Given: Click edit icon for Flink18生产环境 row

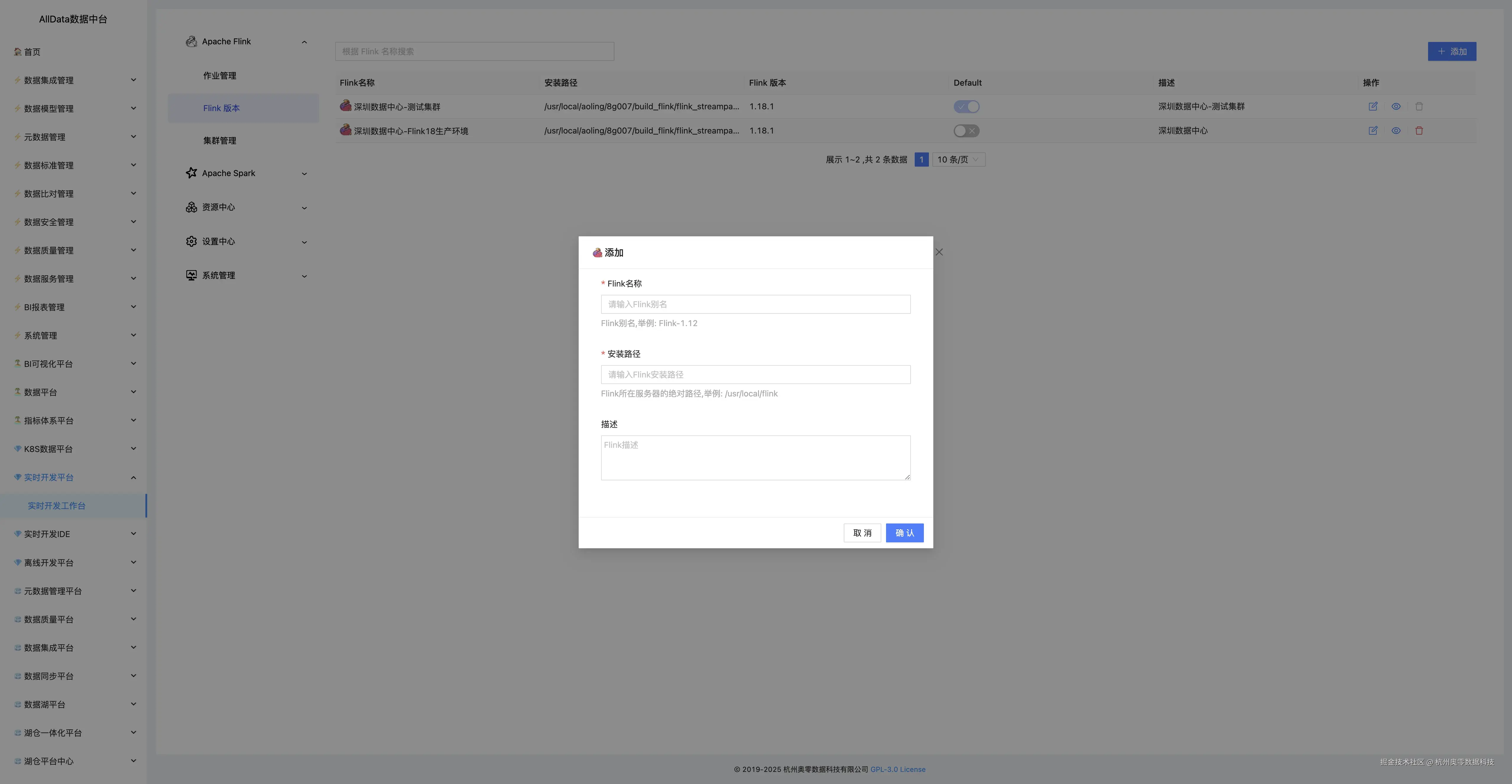Looking at the screenshot, I should (x=1373, y=131).
